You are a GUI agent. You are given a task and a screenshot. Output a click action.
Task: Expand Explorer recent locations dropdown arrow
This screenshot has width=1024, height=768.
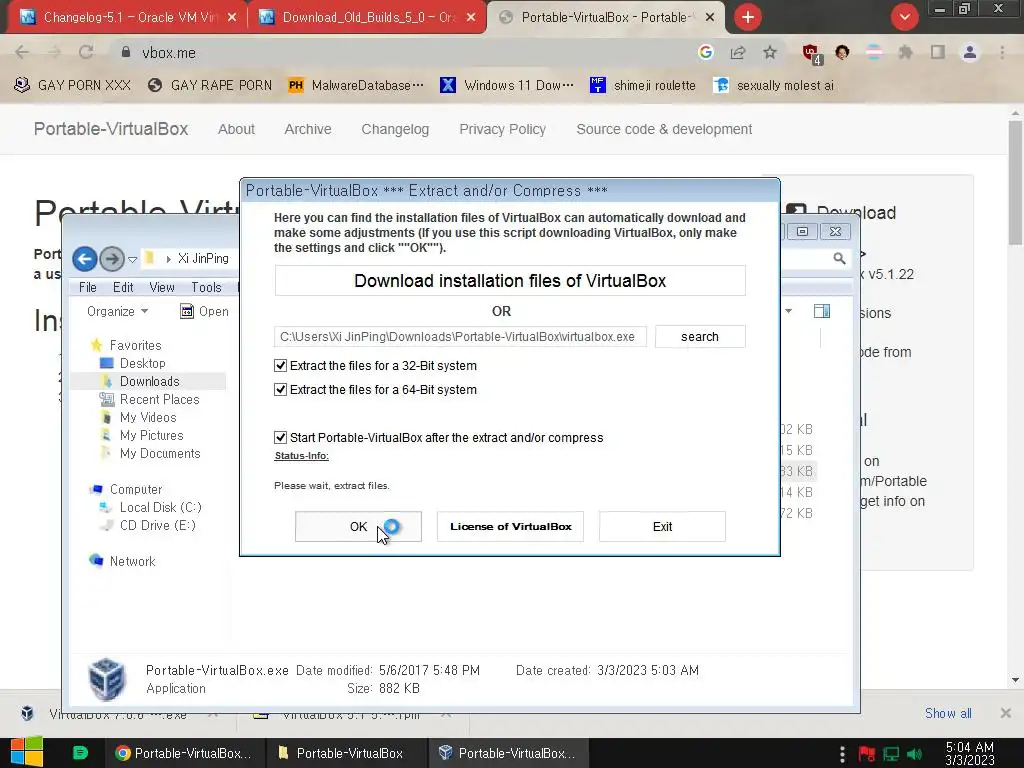coord(133,259)
